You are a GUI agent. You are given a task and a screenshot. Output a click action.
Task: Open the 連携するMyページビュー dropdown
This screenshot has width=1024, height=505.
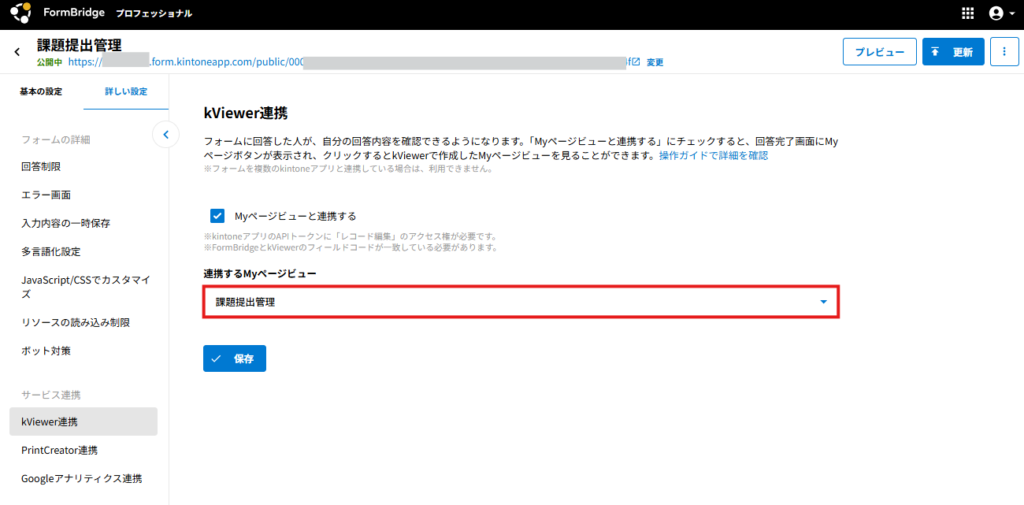[x=520, y=302]
